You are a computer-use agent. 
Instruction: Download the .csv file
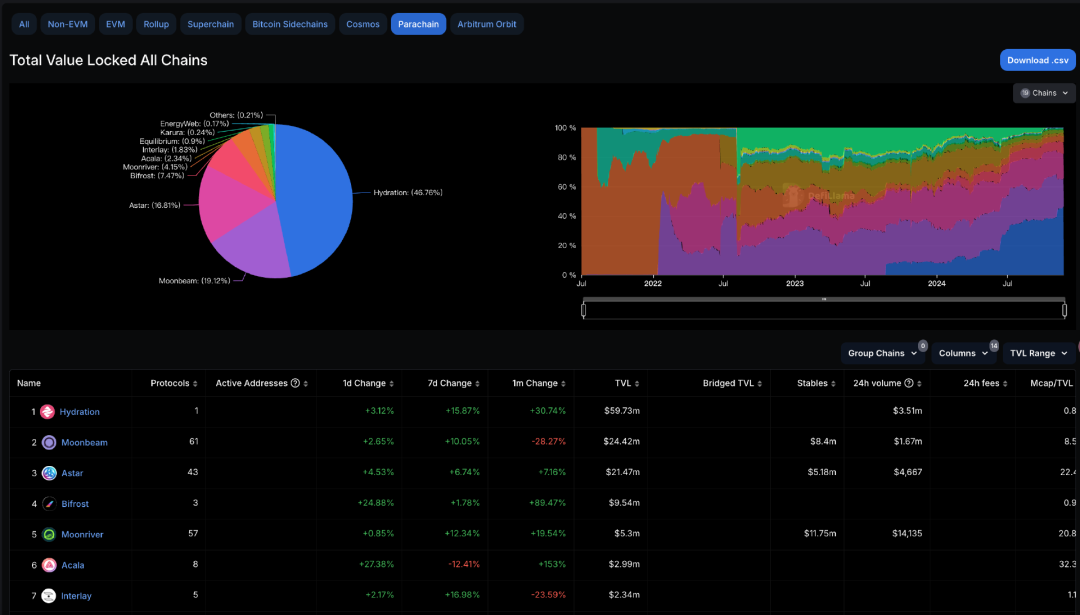click(x=1037, y=60)
